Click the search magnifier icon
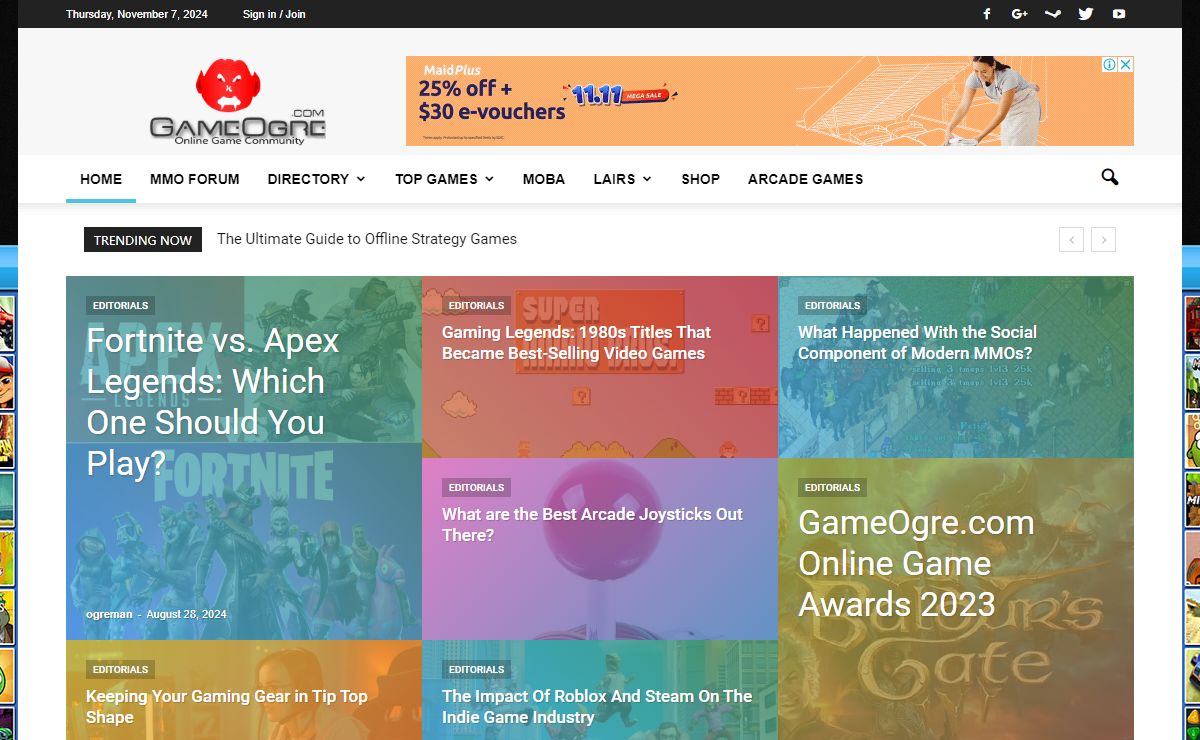The height and width of the screenshot is (740, 1200). [x=1110, y=177]
